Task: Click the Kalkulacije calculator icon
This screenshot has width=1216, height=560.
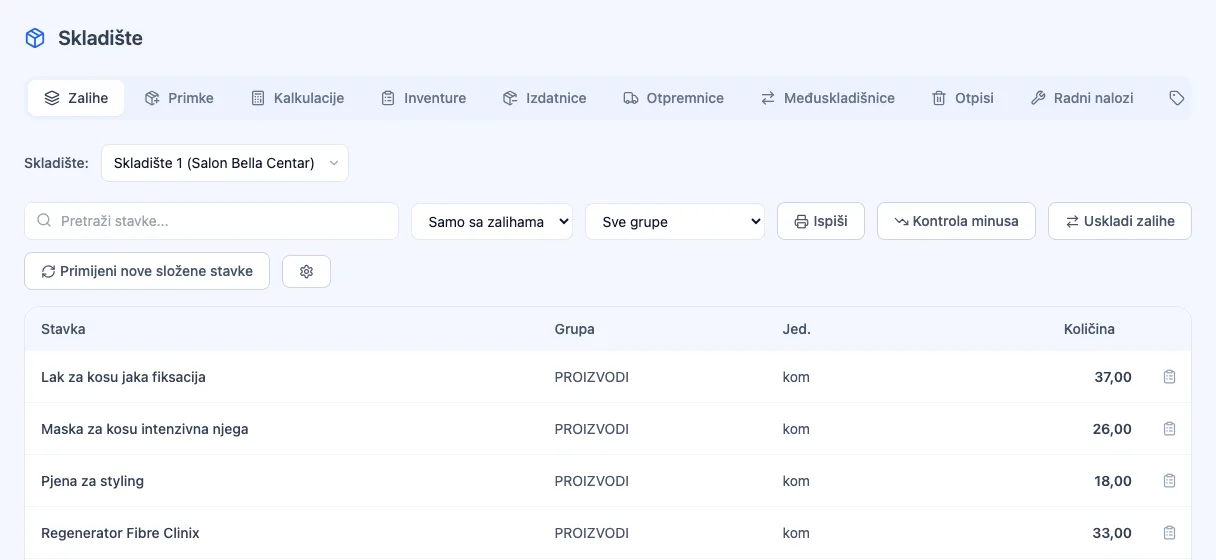Action: [x=257, y=98]
